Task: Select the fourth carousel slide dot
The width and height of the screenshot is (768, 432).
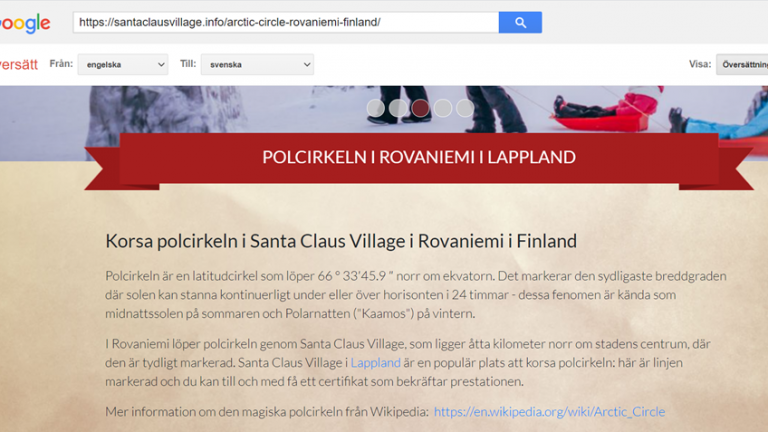Action: pyautogui.click(x=443, y=108)
